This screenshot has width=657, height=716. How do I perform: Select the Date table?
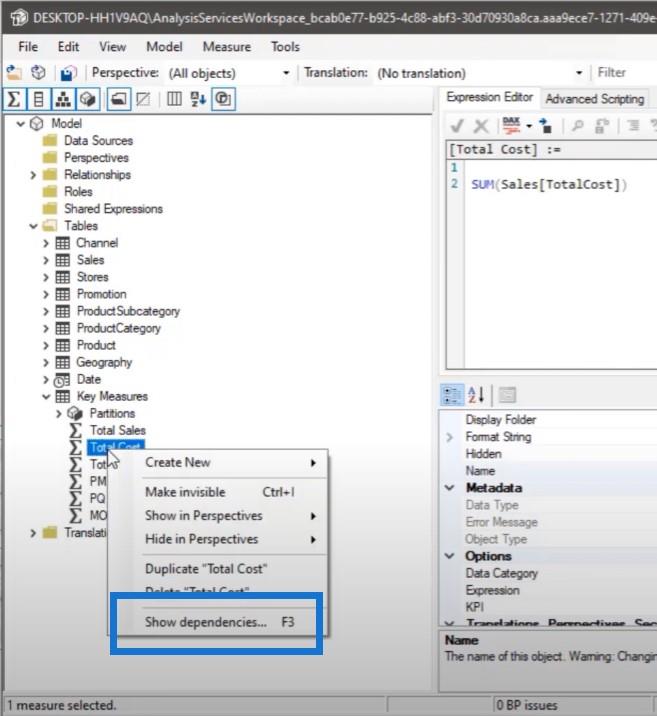click(89, 379)
